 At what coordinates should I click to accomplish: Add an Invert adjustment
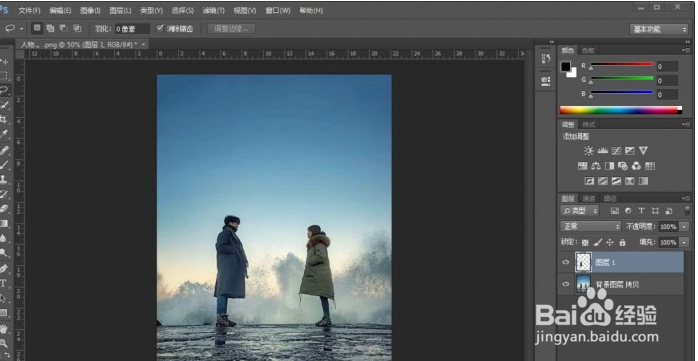[x=589, y=181]
